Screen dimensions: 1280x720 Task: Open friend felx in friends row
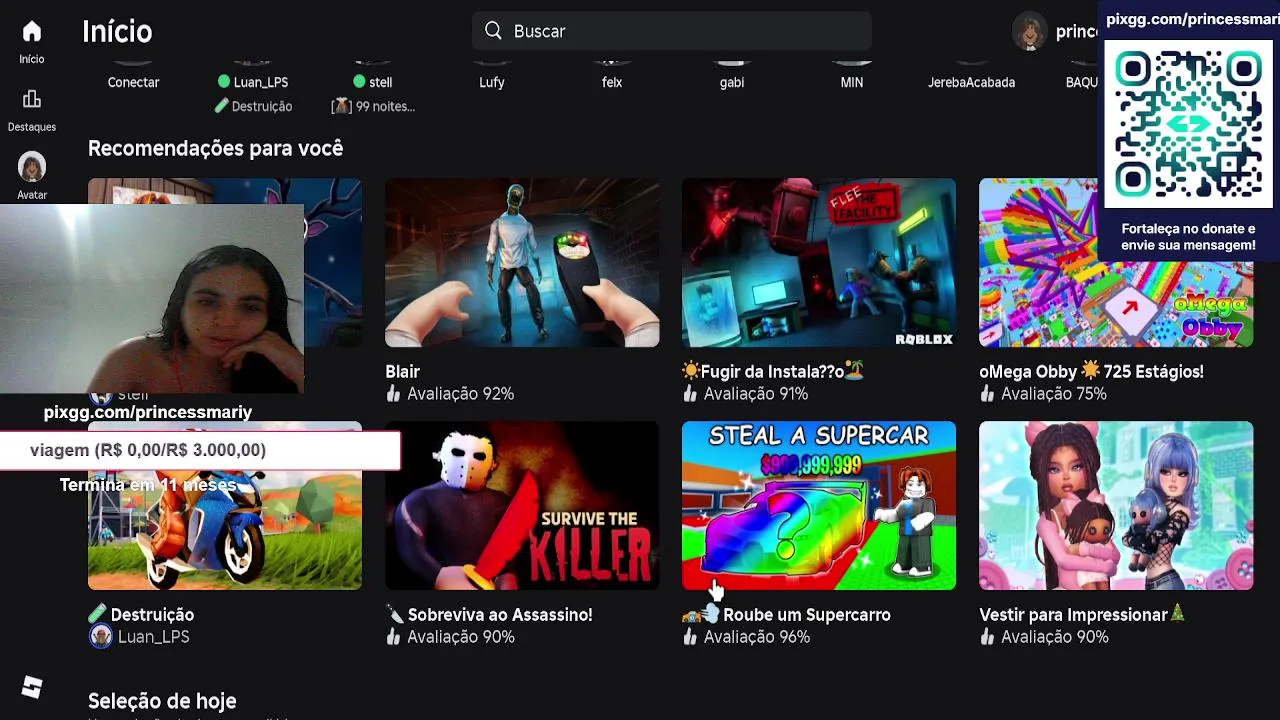[612, 82]
